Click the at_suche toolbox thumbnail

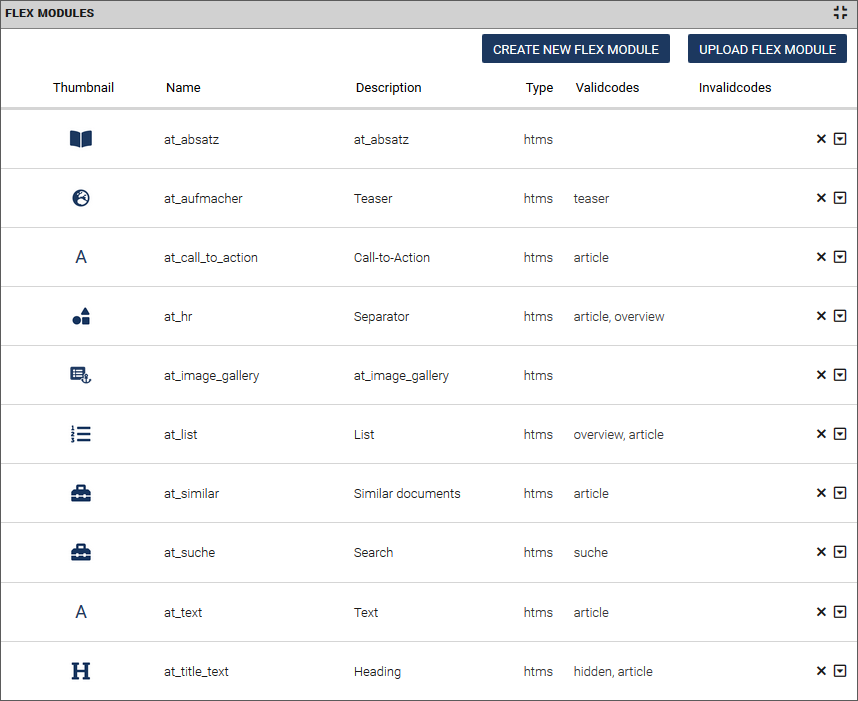pyautogui.click(x=81, y=553)
